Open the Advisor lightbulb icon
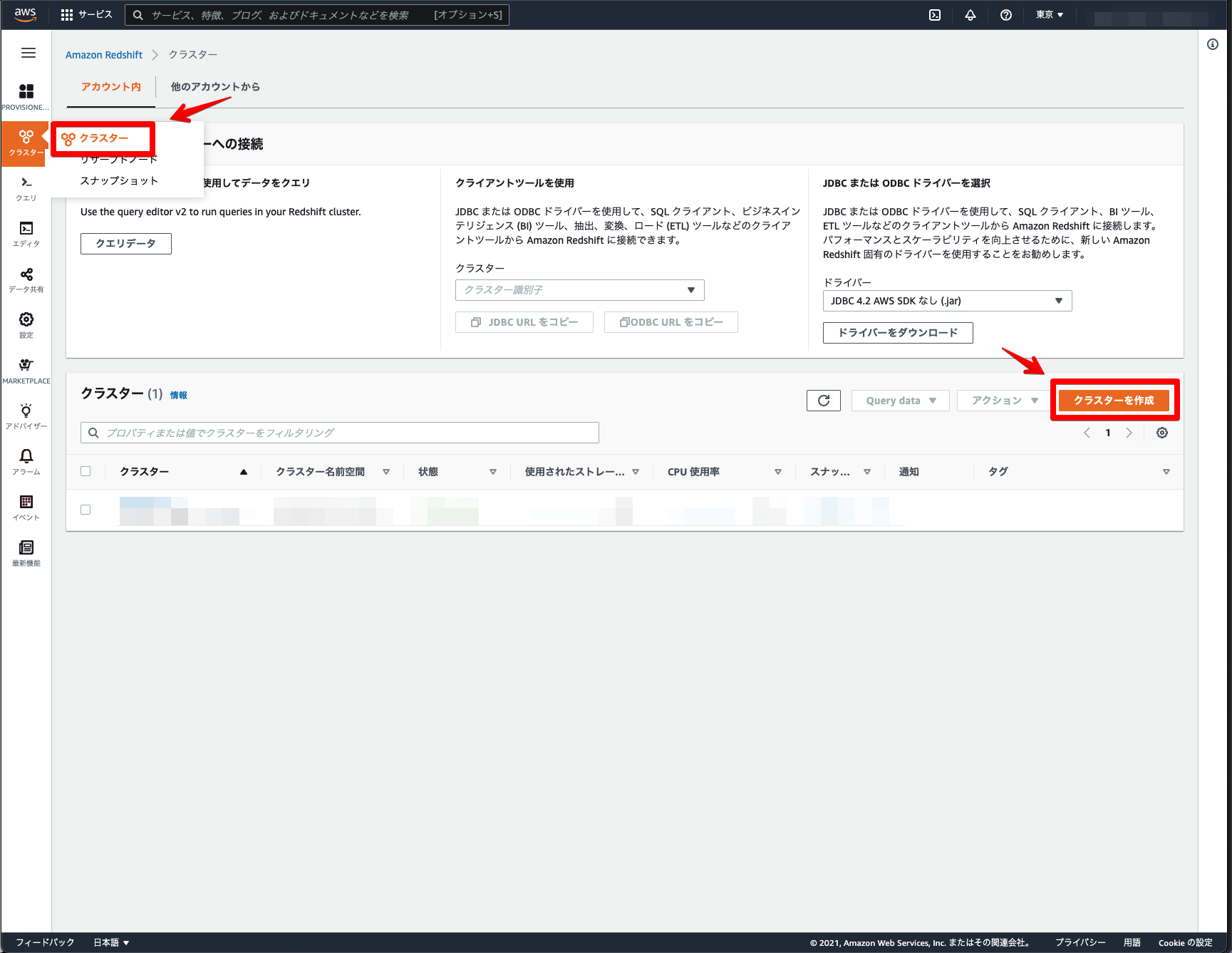Viewport: 1232px width, 953px height. point(26,417)
